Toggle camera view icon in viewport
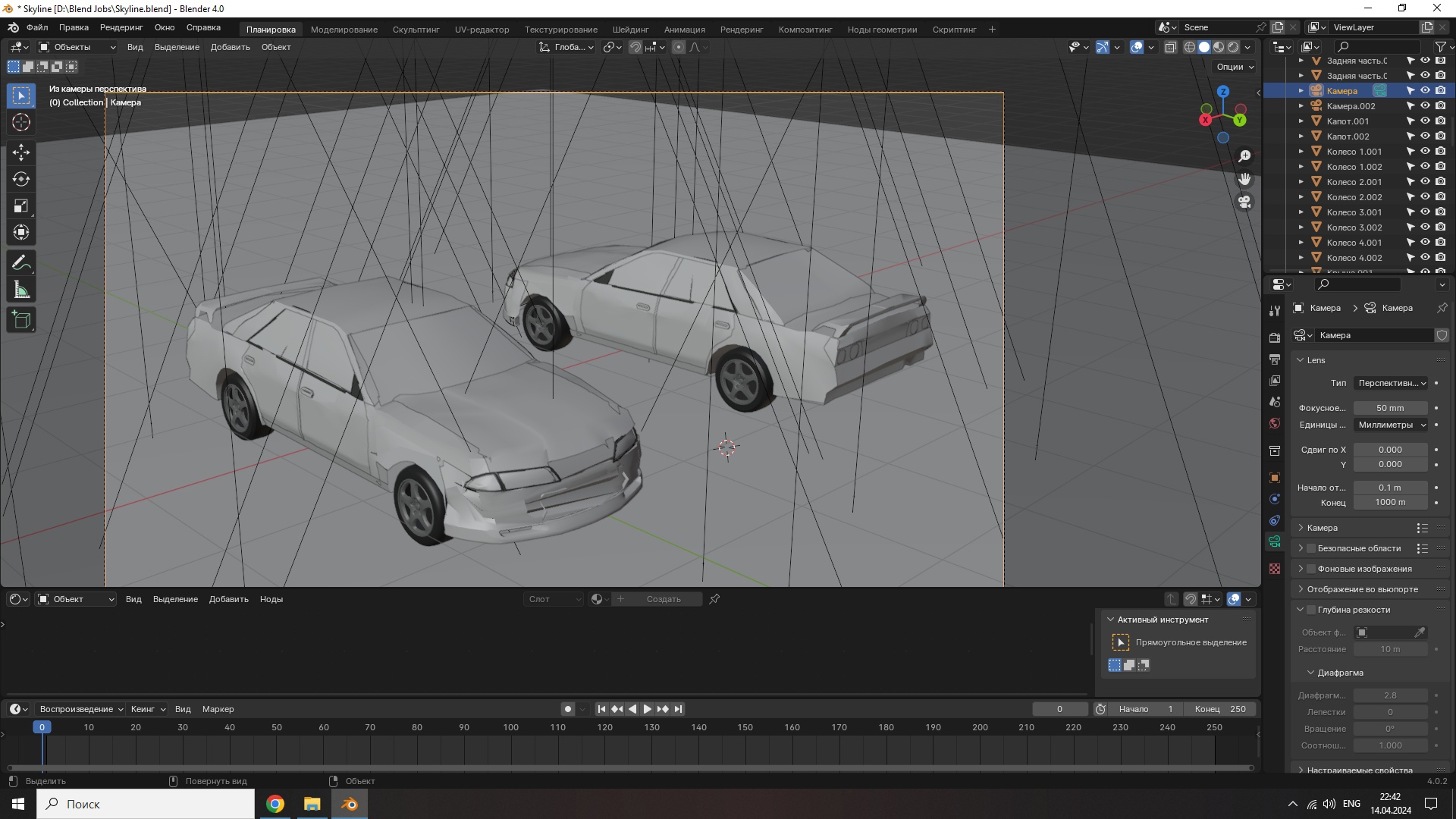This screenshot has height=819, width=1456. 1244,202
